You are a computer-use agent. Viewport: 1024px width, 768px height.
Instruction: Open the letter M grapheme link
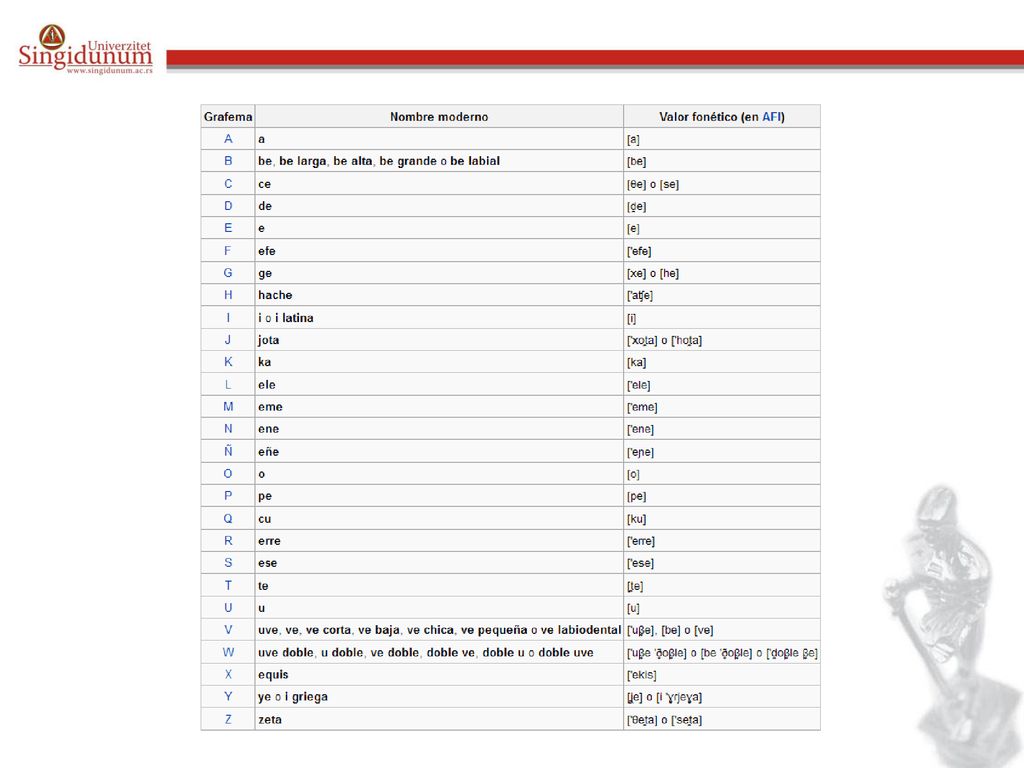(228, 407)
